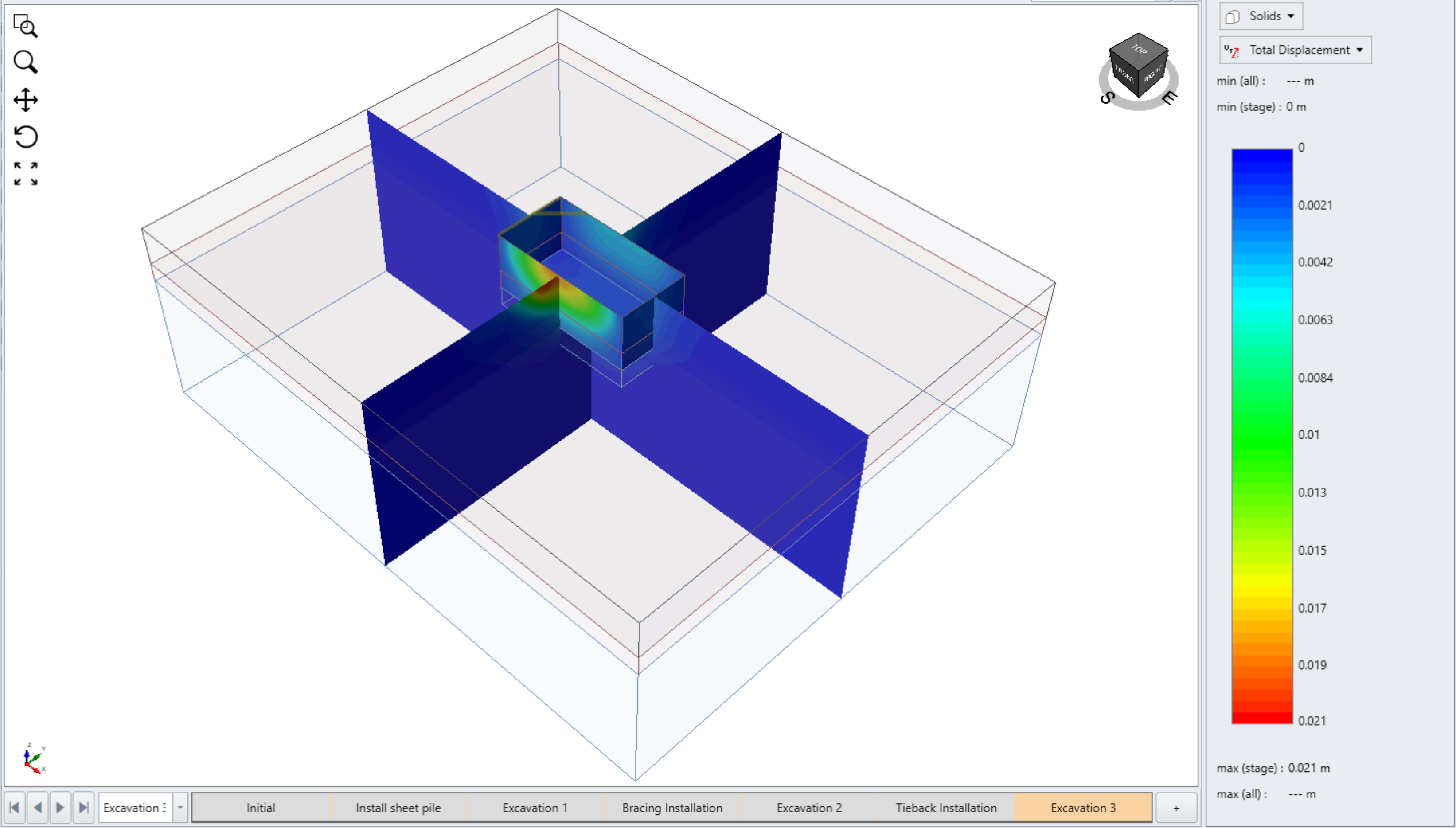Screen dimensions: 1456x828
Task: Click the E compass marker on view cube
Action: point(1169,98)
